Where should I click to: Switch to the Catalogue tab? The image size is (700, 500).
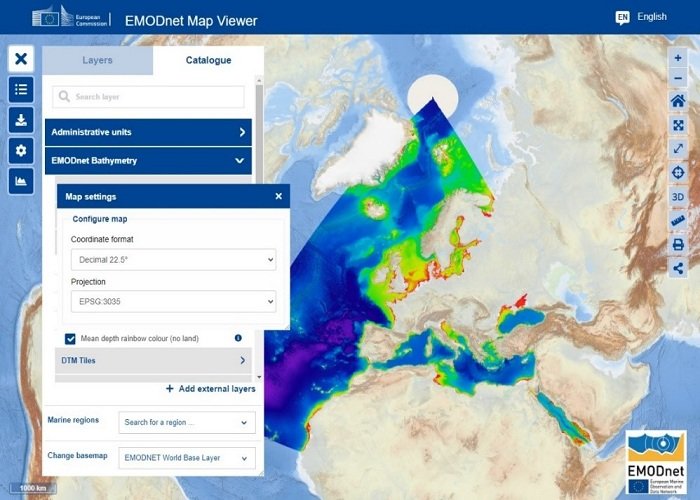coord(208,60)
